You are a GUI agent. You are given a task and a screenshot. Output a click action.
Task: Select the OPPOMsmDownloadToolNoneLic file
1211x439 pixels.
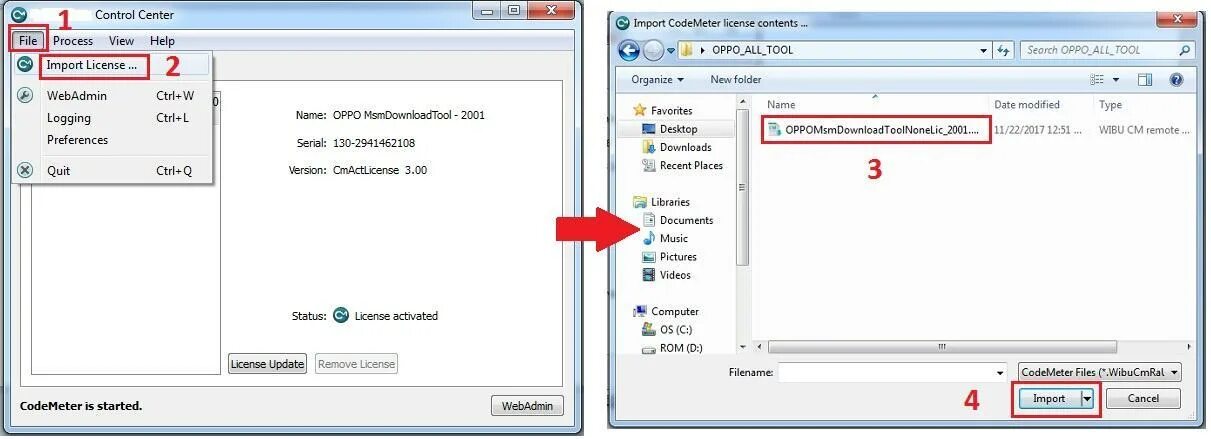(877, 130)
